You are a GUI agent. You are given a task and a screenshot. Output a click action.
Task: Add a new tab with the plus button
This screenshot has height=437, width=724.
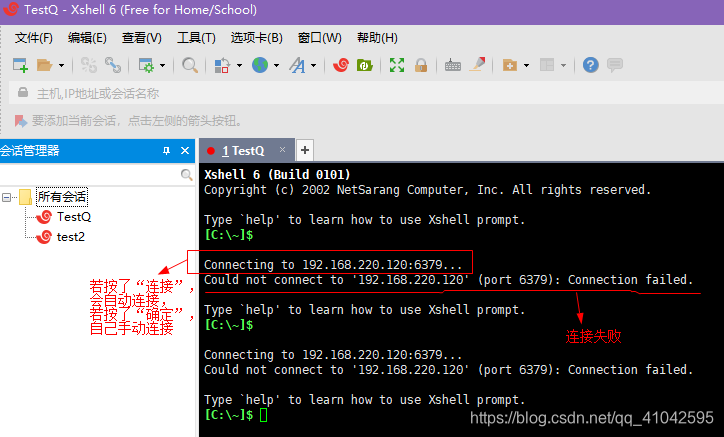click(305, 150)
